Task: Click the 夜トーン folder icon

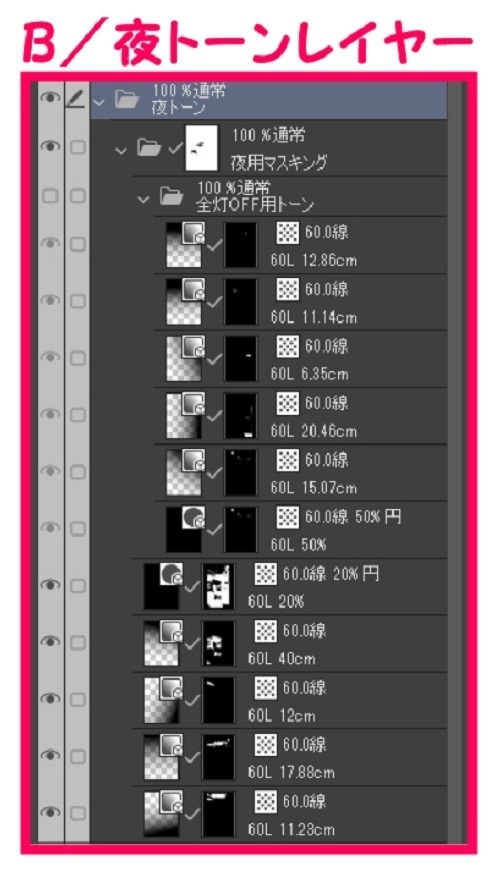Action: [x=127, y=100]
